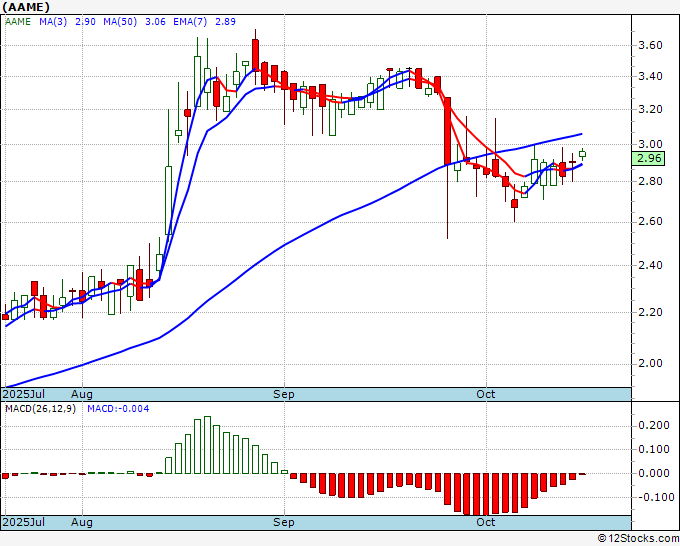This screenshot has height=546, width=680.
Task: Click the AAME legend label
Action: [18, 22]
